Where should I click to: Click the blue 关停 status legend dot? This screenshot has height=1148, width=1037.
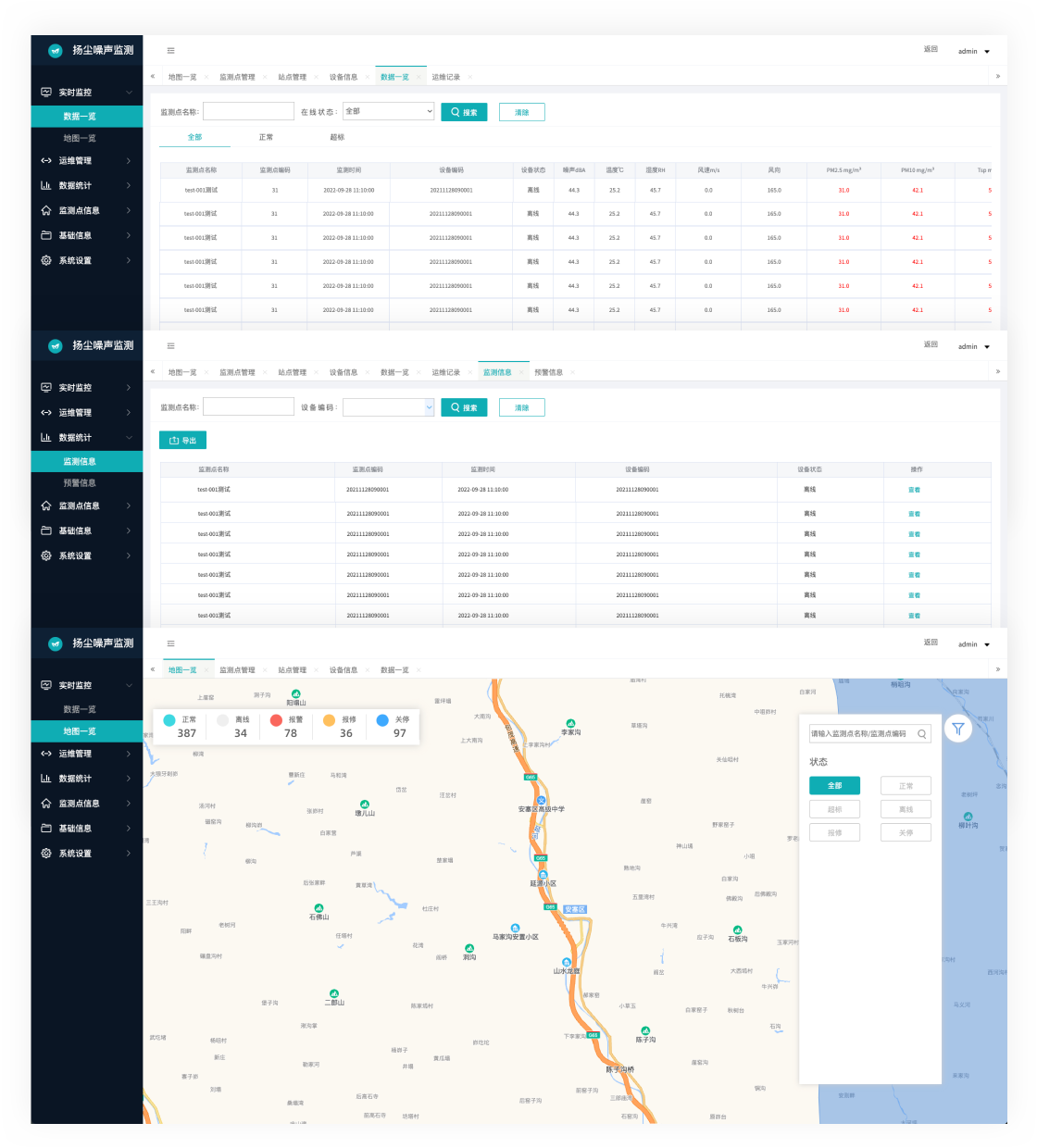[x=382, y=719]
